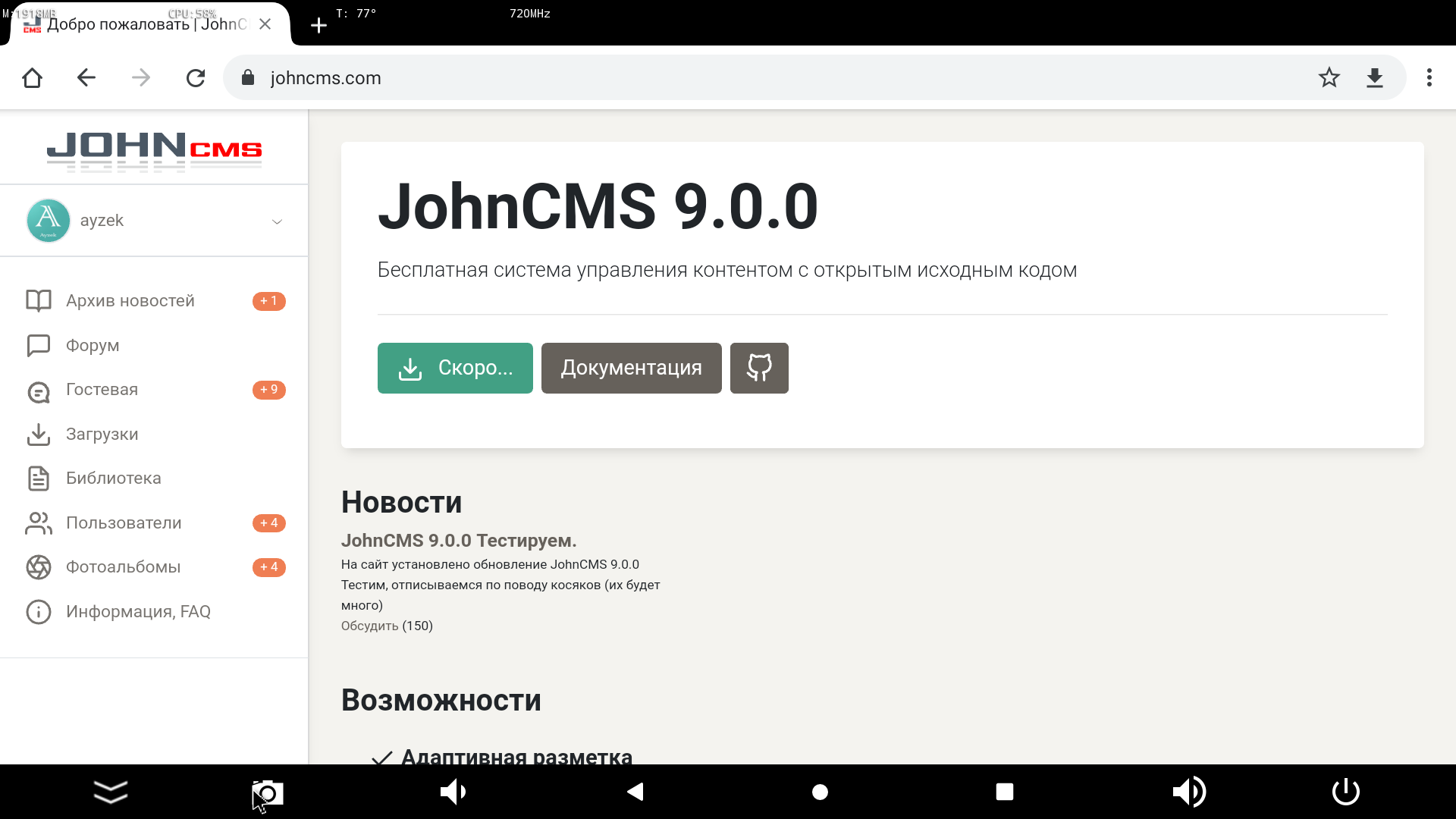Open Гостевая in the sidebar

(102, 390)
